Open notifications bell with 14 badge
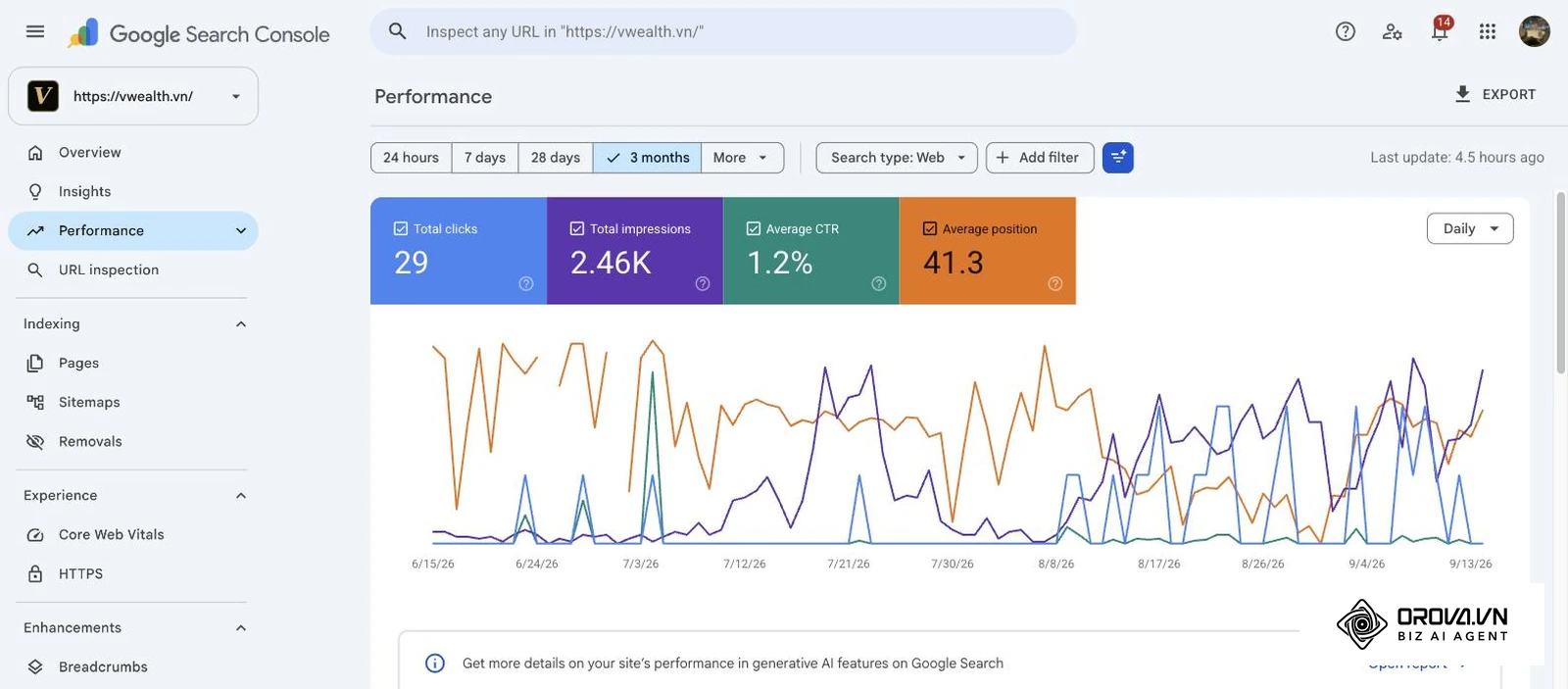This screenshot has width=1568, height=689. tap(1440, 30)
